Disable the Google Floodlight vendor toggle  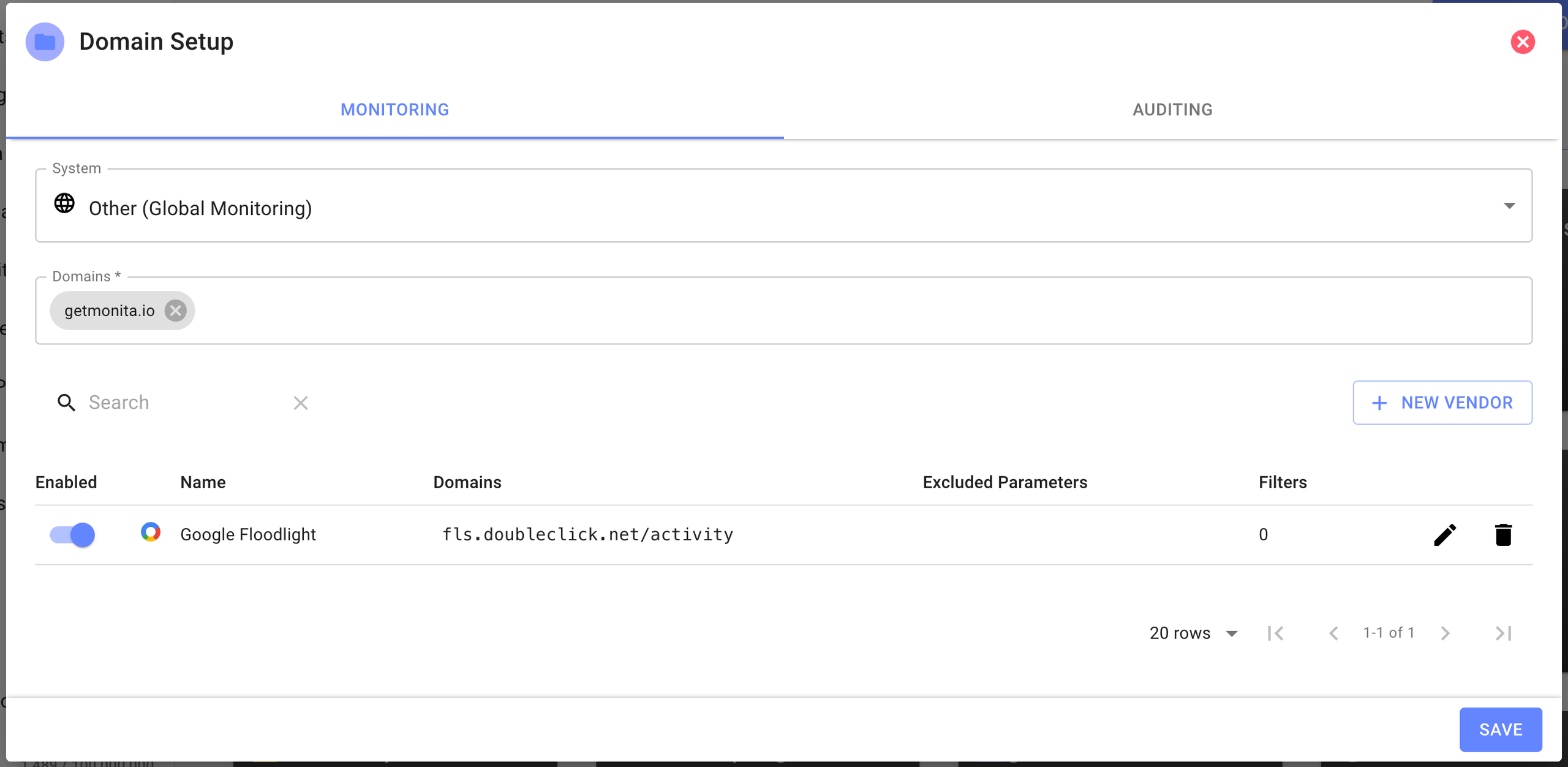click(73, 535)
